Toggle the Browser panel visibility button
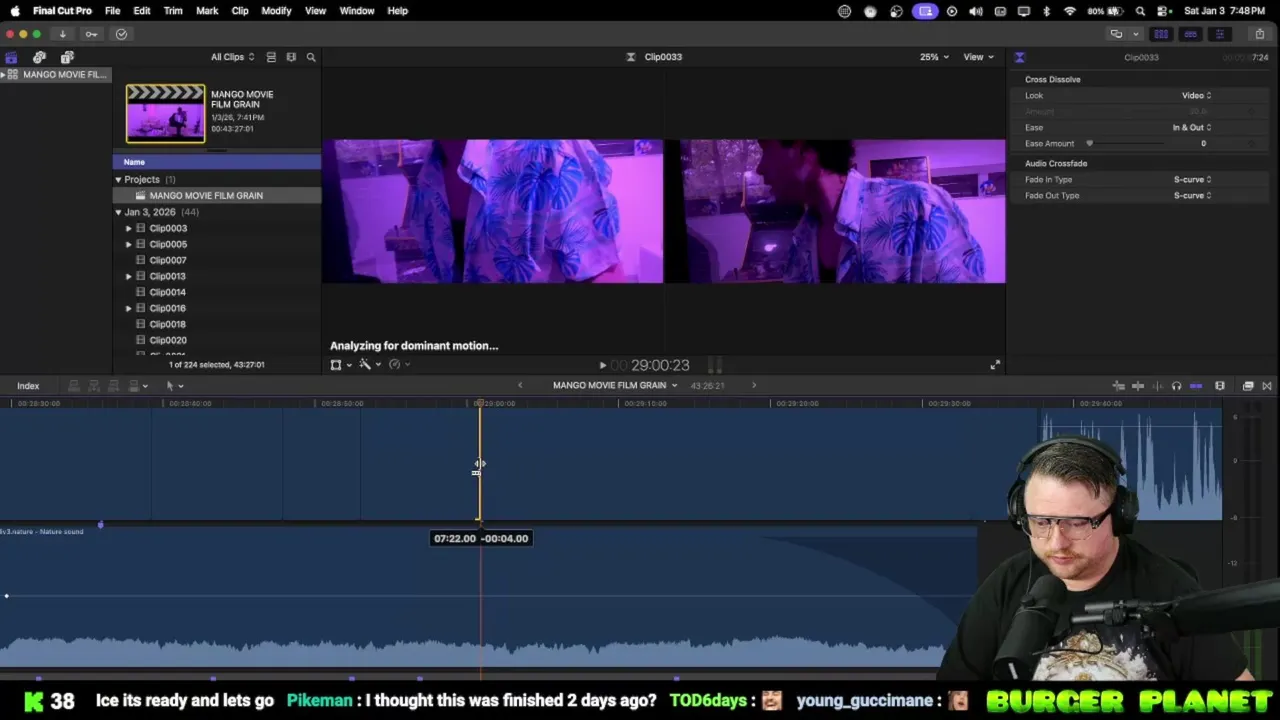This screenshot has height=720, width=1280. click(x=1161, y=34)
